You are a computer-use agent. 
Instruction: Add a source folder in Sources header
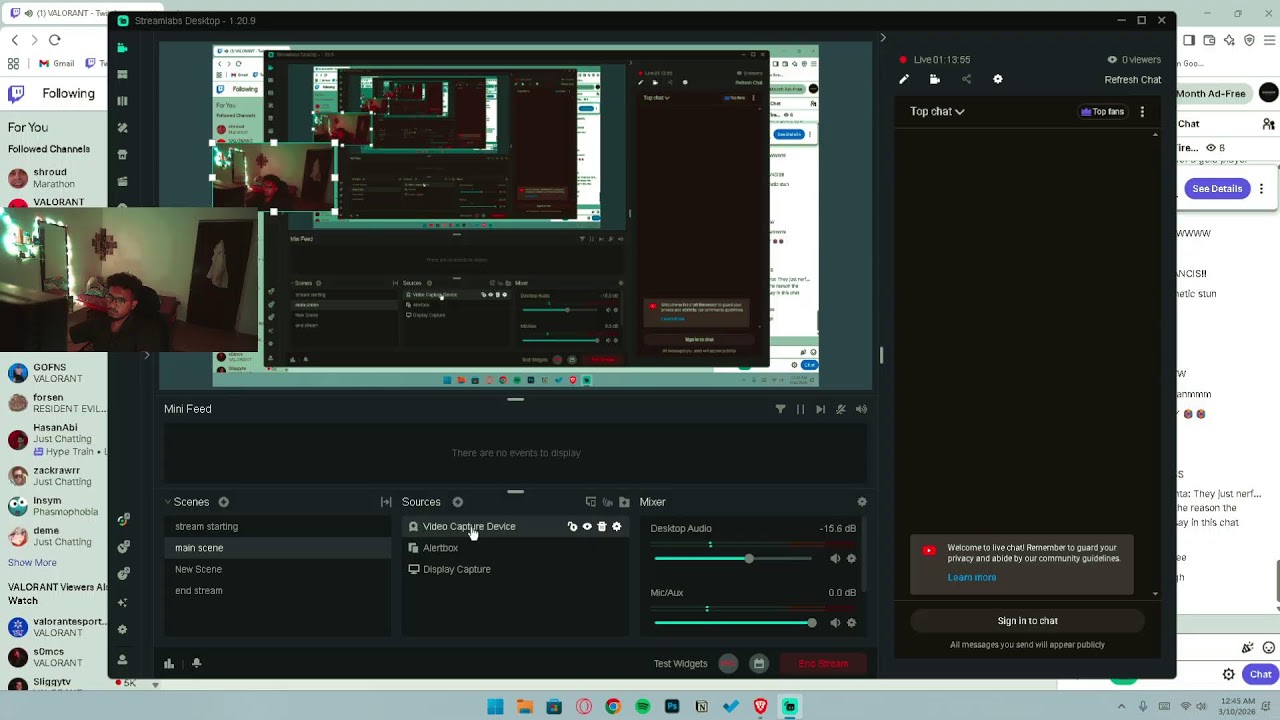pos(624,502)
